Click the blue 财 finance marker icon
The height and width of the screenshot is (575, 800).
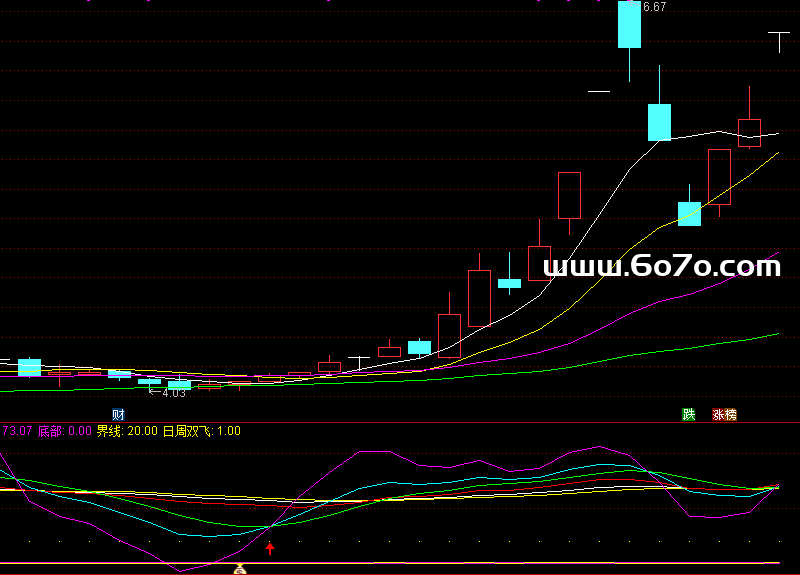pos(118,414)
